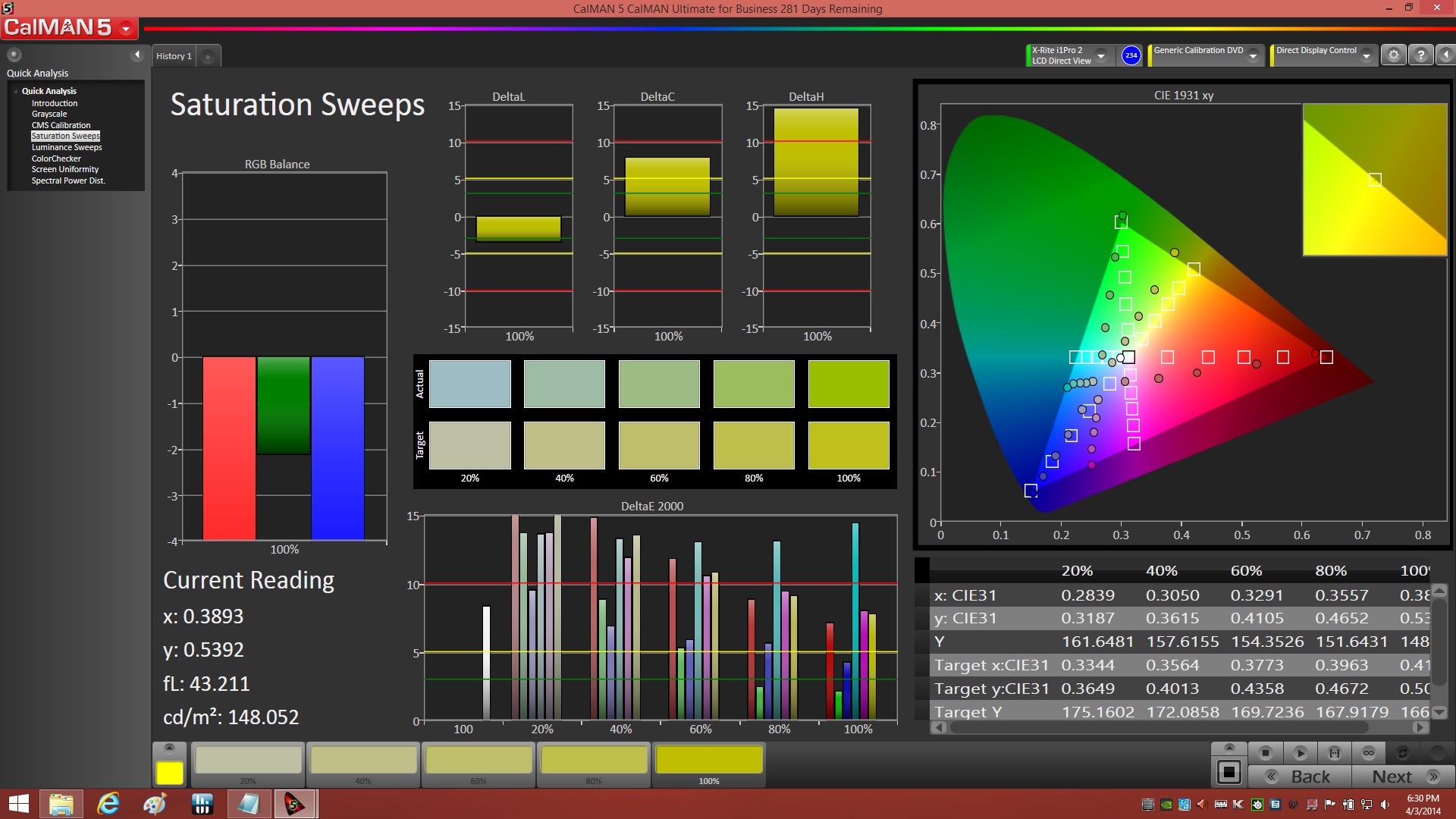The width and height of the screenshot is (1456, 819).
Task: Collapse the right side panel arrow
Action: point(1446,55)
